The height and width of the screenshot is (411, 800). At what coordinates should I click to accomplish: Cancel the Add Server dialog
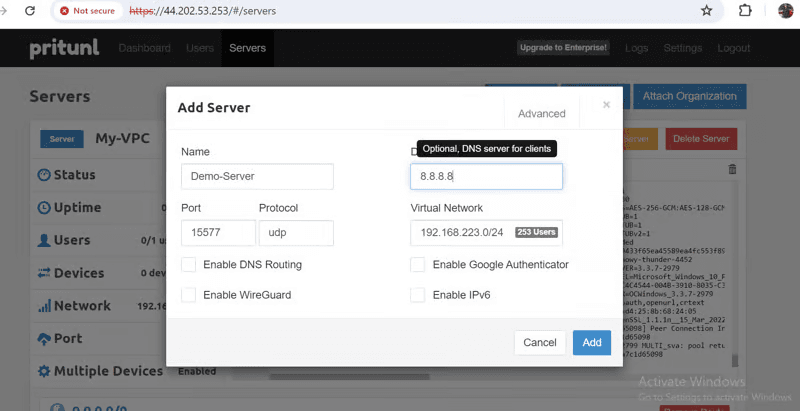coord(539,342)
